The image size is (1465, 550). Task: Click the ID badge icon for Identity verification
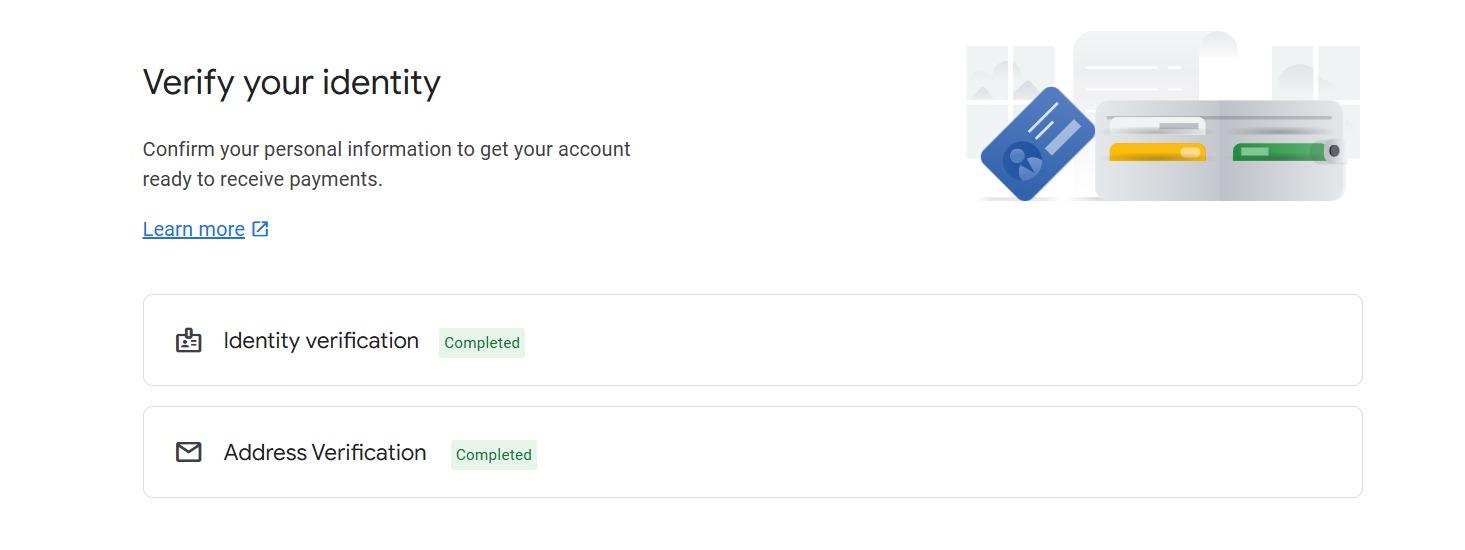click(189, 341)
